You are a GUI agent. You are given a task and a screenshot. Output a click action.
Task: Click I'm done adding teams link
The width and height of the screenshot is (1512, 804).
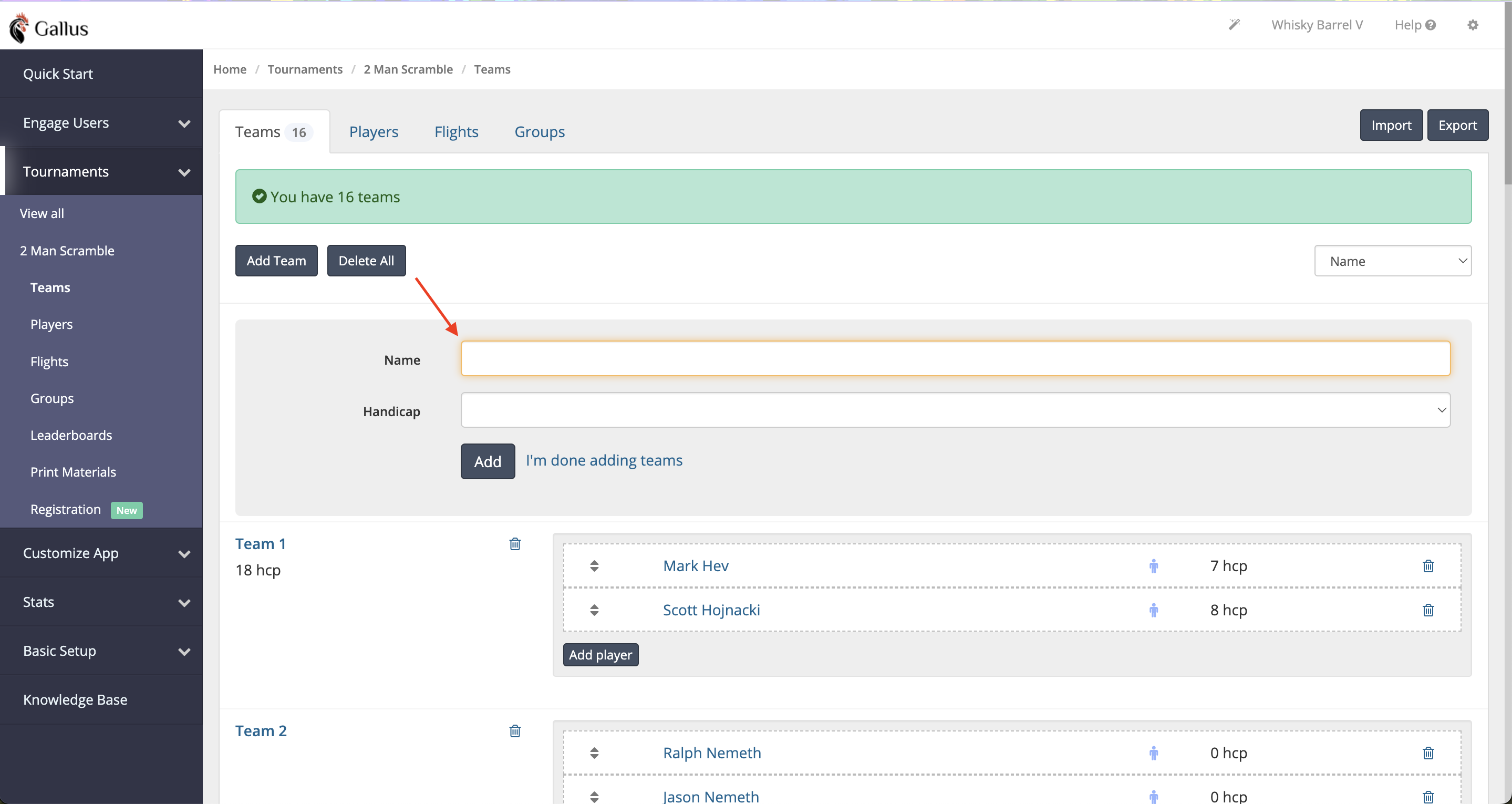(604, 460)
